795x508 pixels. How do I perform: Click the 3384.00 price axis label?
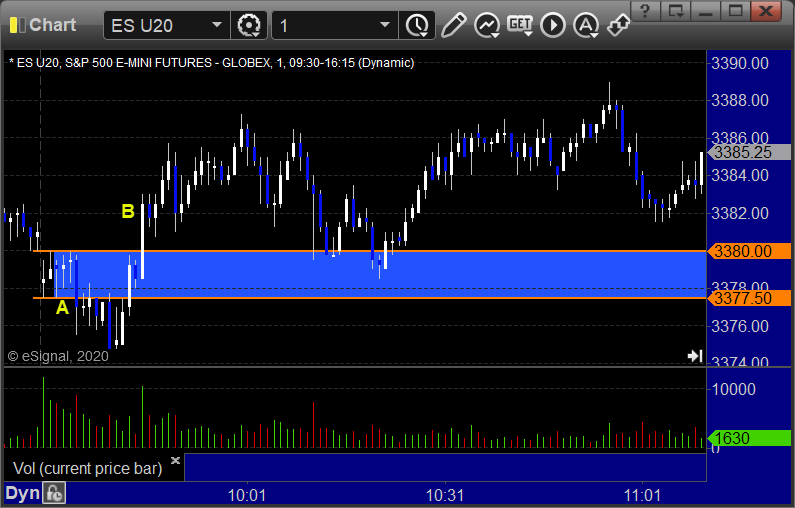point(740,175)
